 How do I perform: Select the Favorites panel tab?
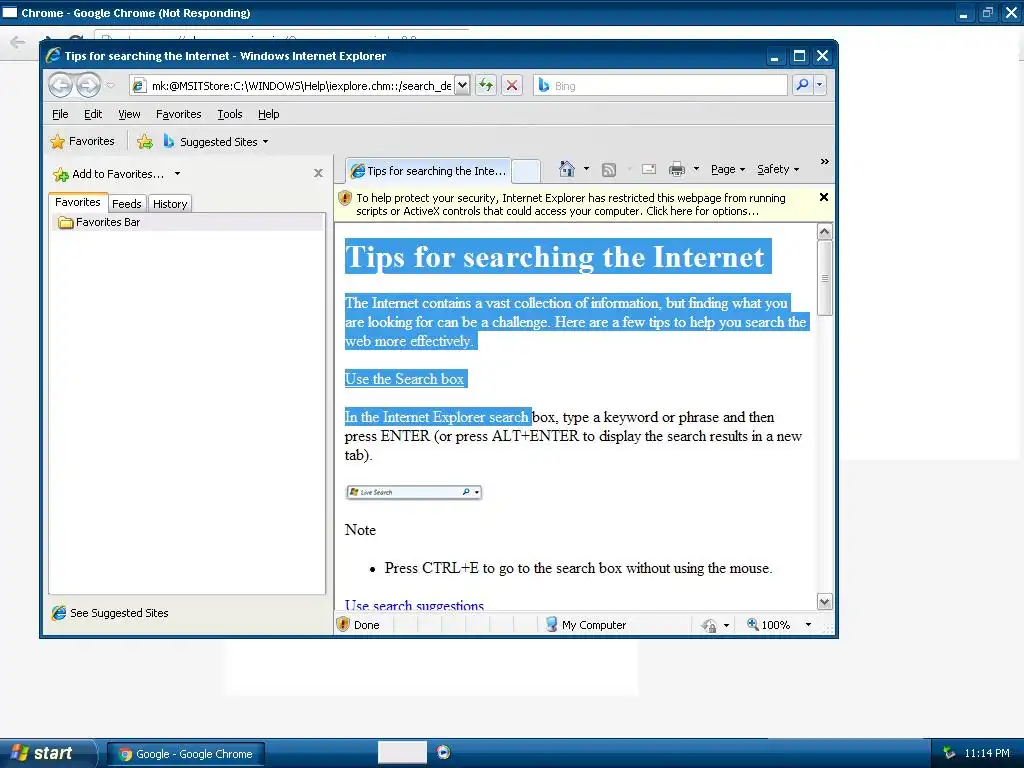pyautogui.click(x=78, y=202)
